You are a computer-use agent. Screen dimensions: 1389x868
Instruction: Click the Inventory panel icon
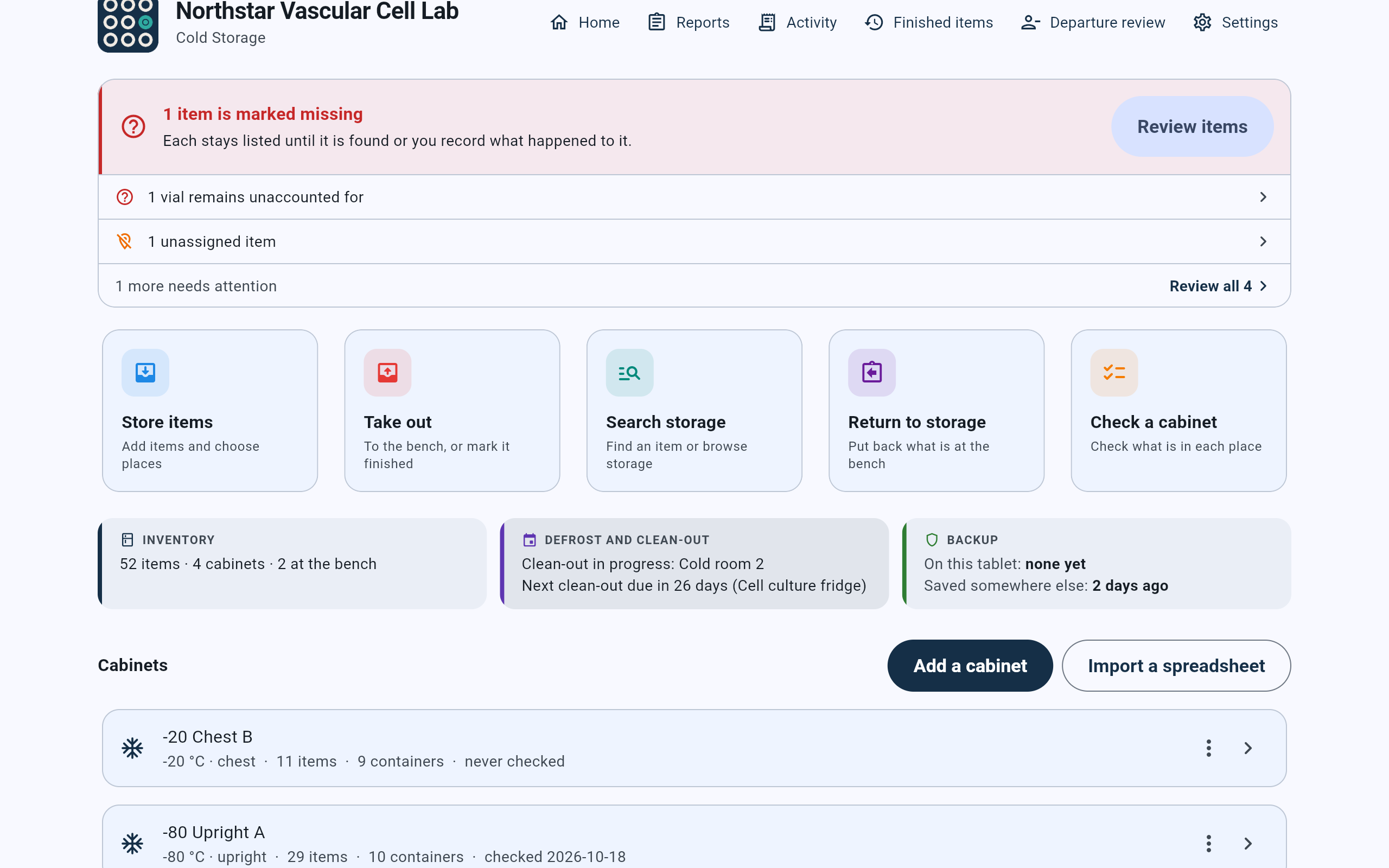click(128, 540)
